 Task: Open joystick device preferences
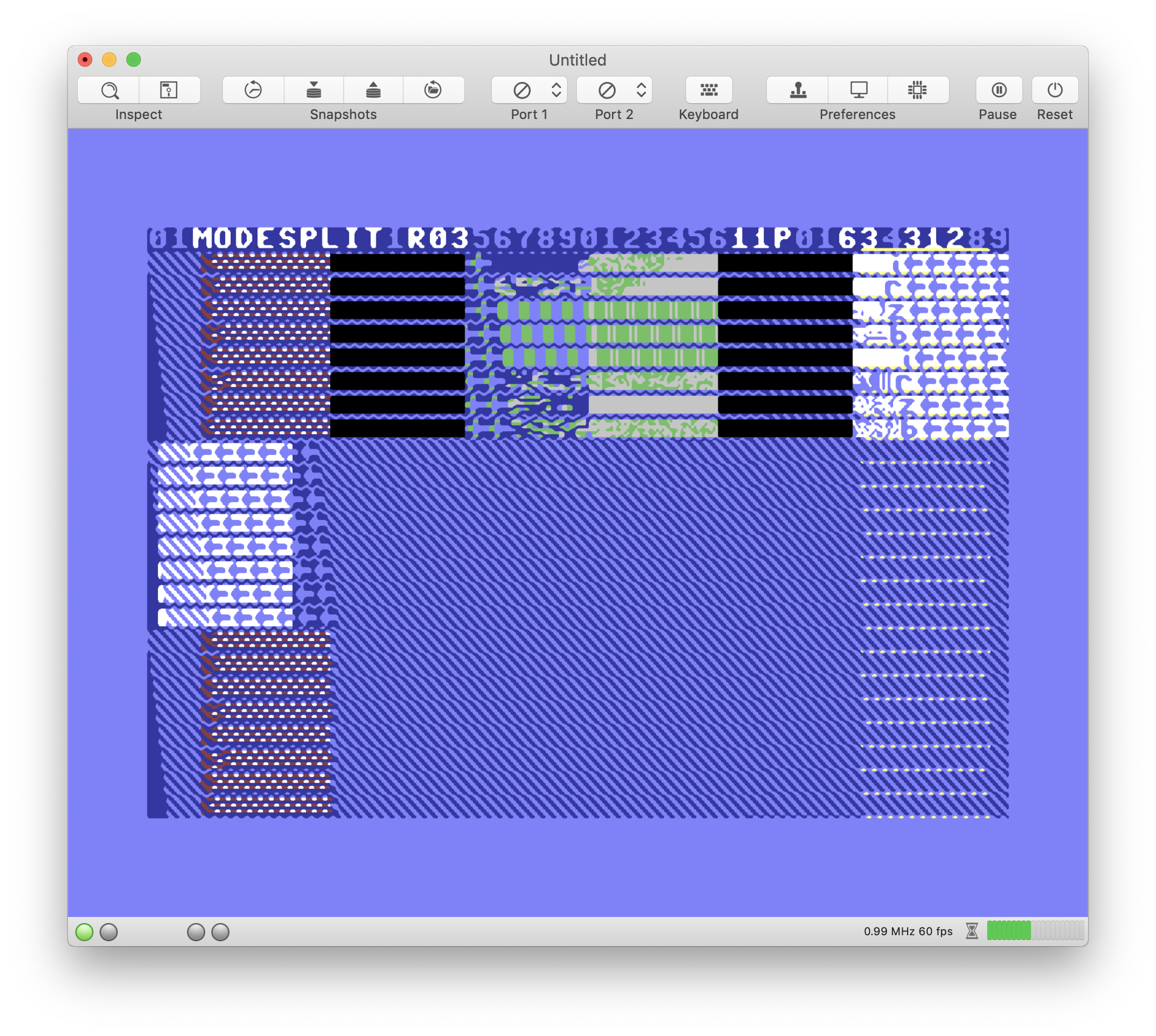(798, 90)
